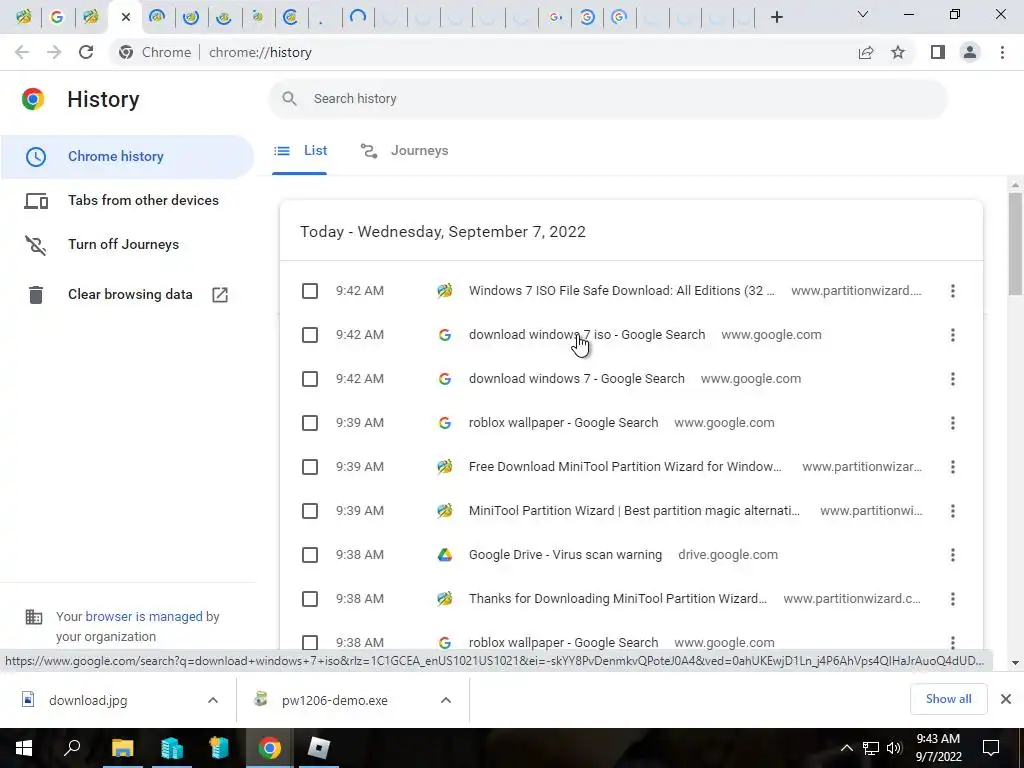1024x768 pixels.
Task: Check the Windows 7 ISO File Safe Download entry
Action: tap(310, 291)
